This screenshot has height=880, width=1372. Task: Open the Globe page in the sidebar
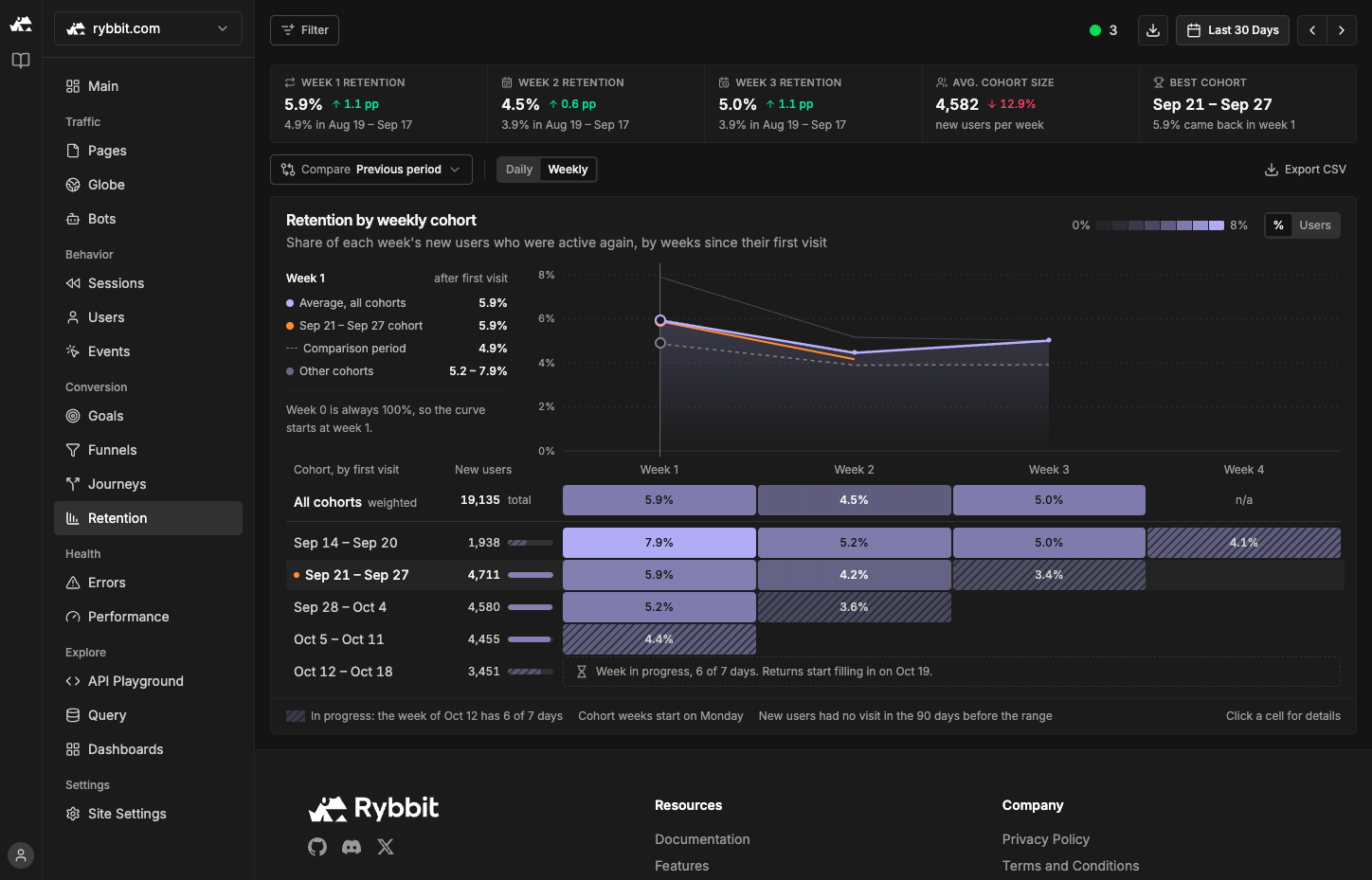tap(148, 185)
